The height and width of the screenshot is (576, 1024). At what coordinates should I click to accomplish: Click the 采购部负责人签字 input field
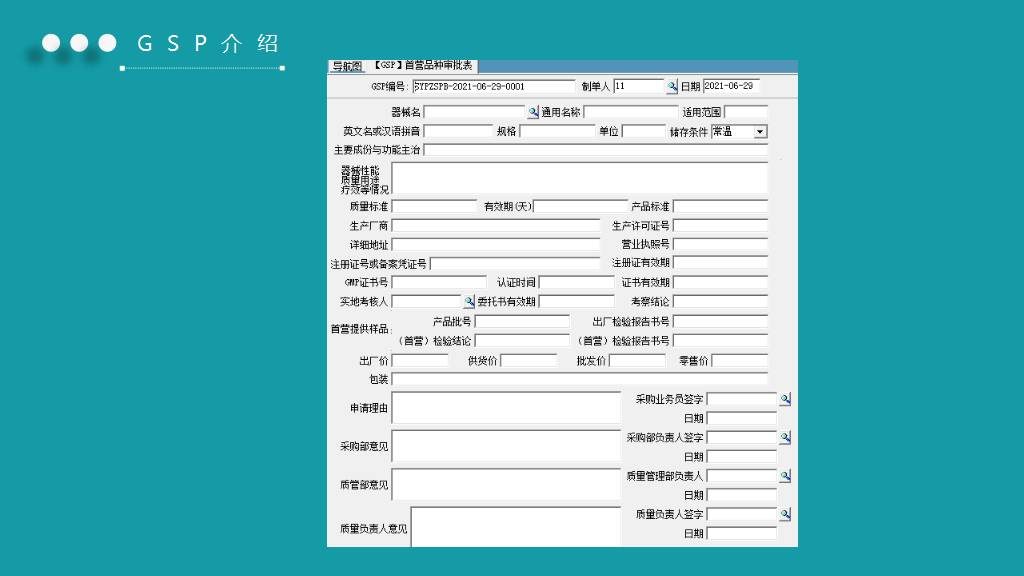(x=742, y=438)
